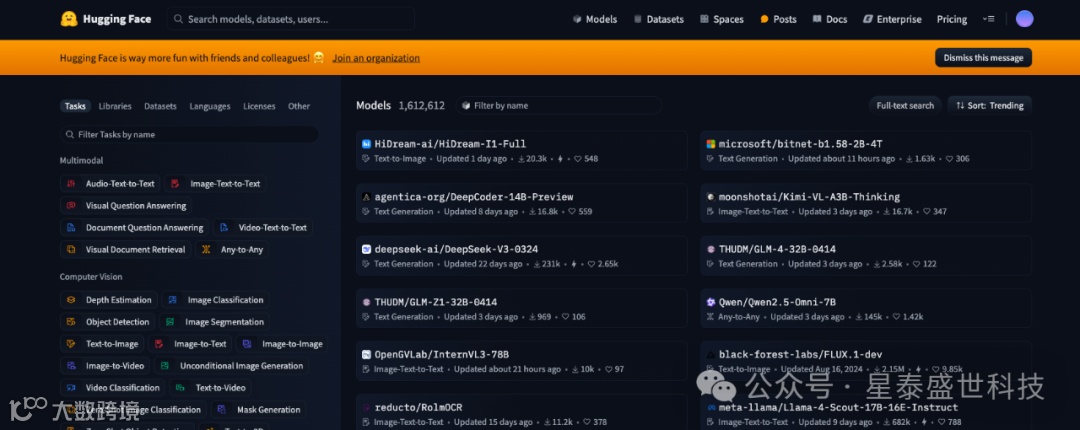The width and height of the screenshot is (1080, 430).
Task: Open the reducto/RolmOCR model
Action: click(x=521, y=412)
